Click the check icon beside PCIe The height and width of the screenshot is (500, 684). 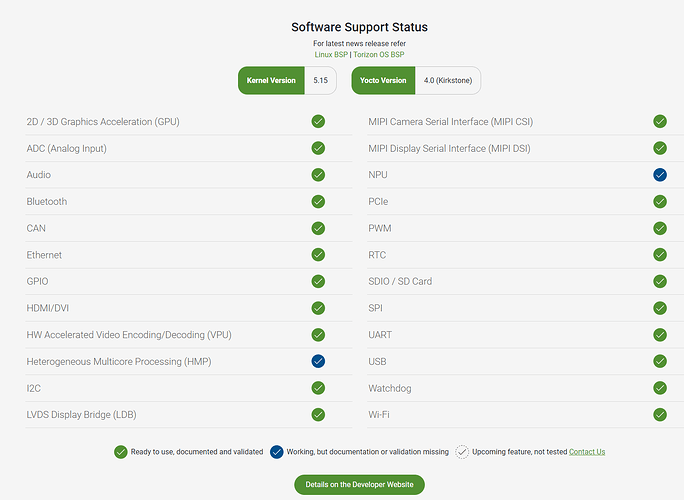coord(660,202)
